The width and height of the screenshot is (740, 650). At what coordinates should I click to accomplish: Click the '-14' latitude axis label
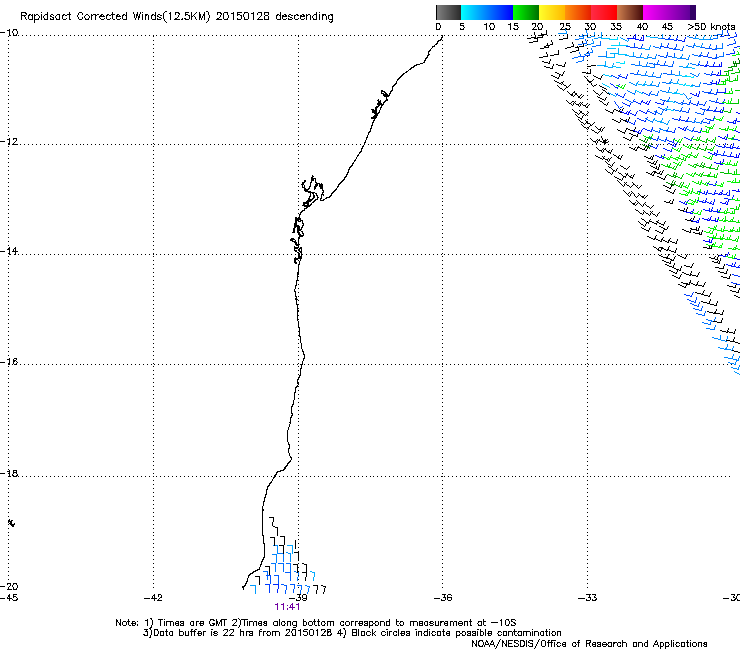9,252
